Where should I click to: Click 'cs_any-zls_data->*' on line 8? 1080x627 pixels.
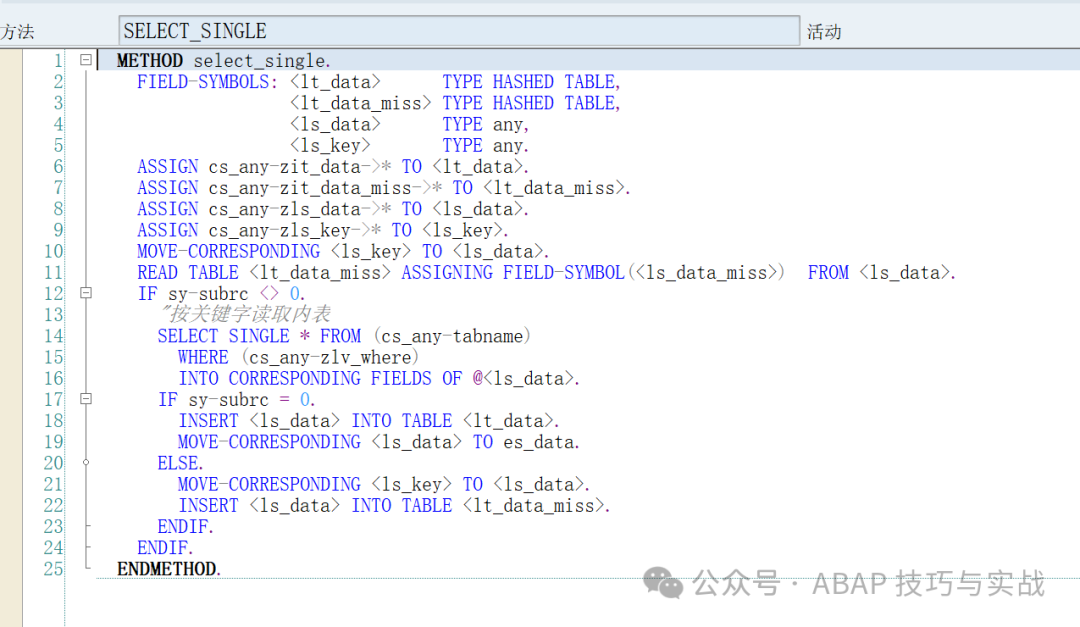300,209
